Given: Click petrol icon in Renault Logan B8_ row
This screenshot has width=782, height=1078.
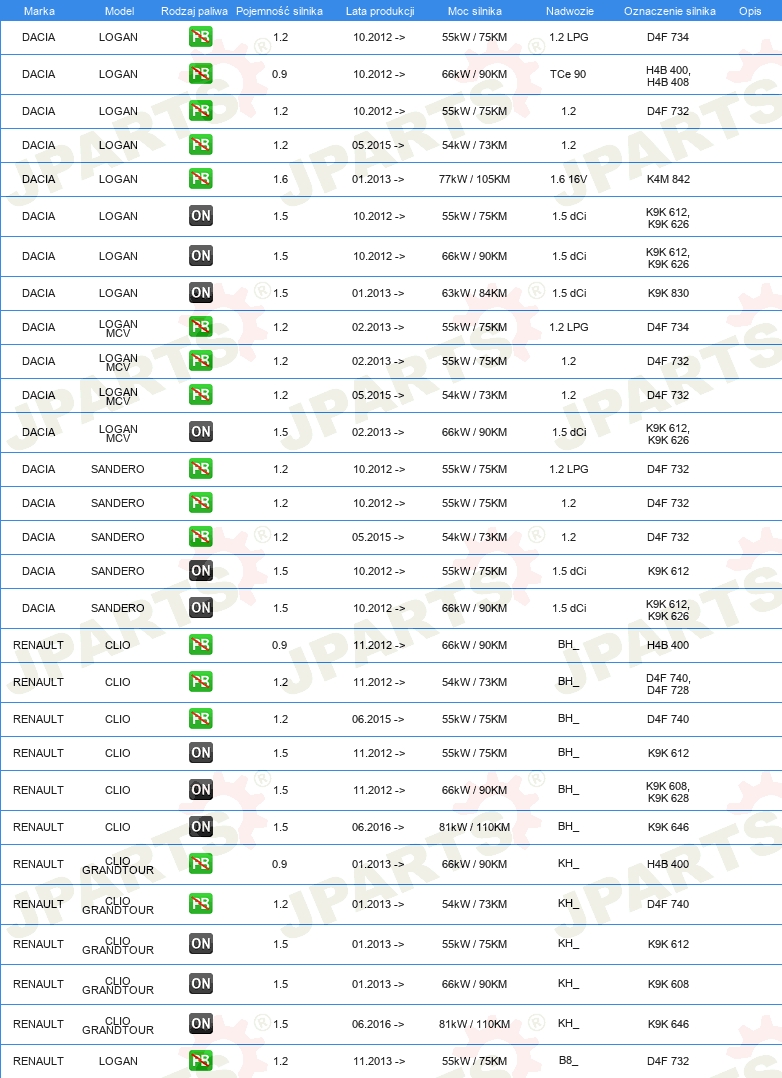Looking at the screenshot, I should click(201, 1061).
